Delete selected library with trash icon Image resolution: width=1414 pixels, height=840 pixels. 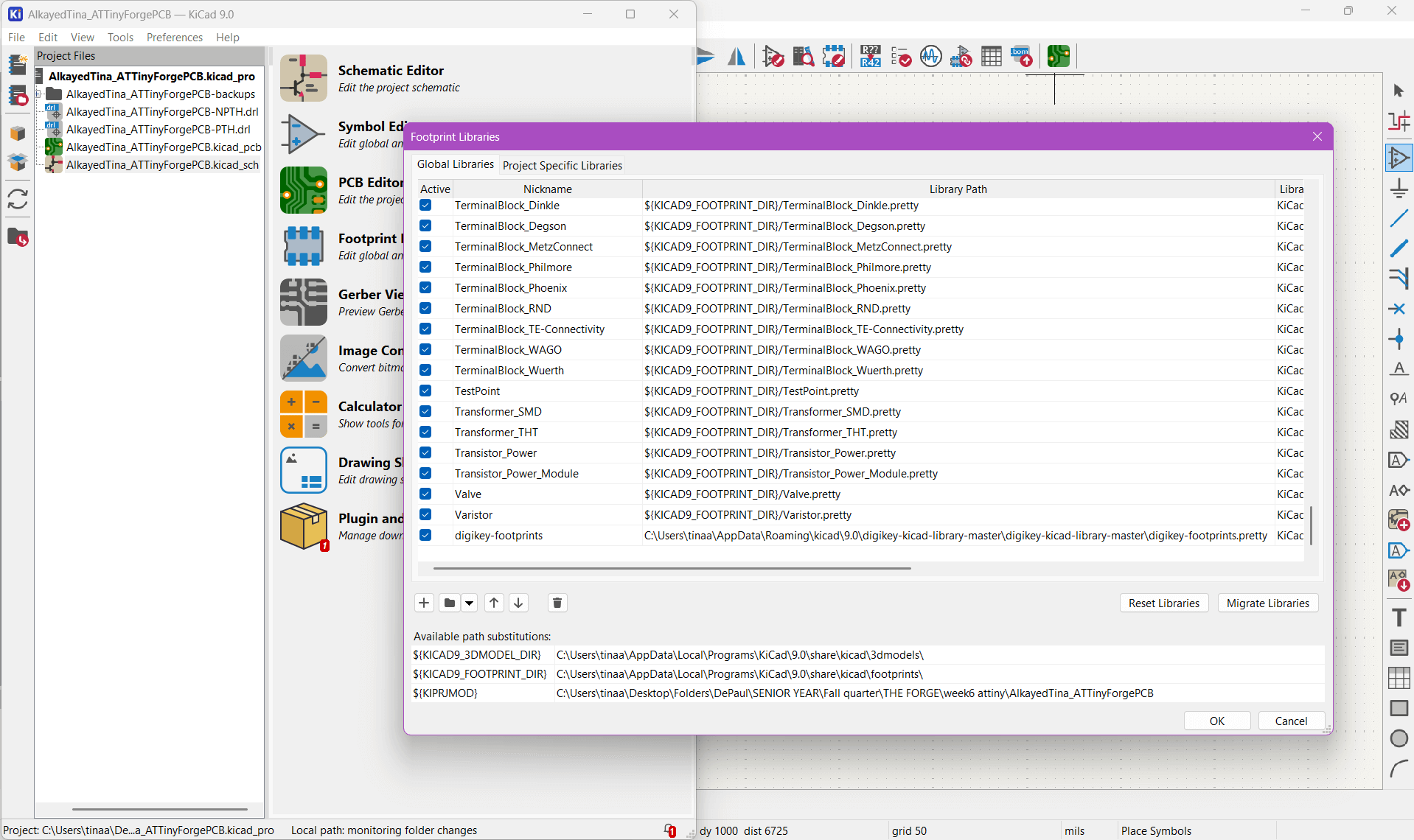(x=557, y=603)
